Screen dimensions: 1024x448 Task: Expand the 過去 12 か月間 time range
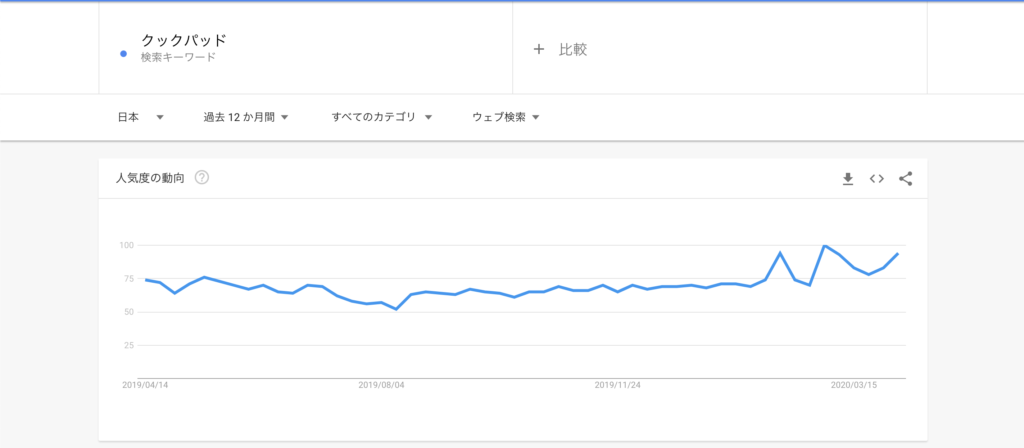[x=246, y=118]
